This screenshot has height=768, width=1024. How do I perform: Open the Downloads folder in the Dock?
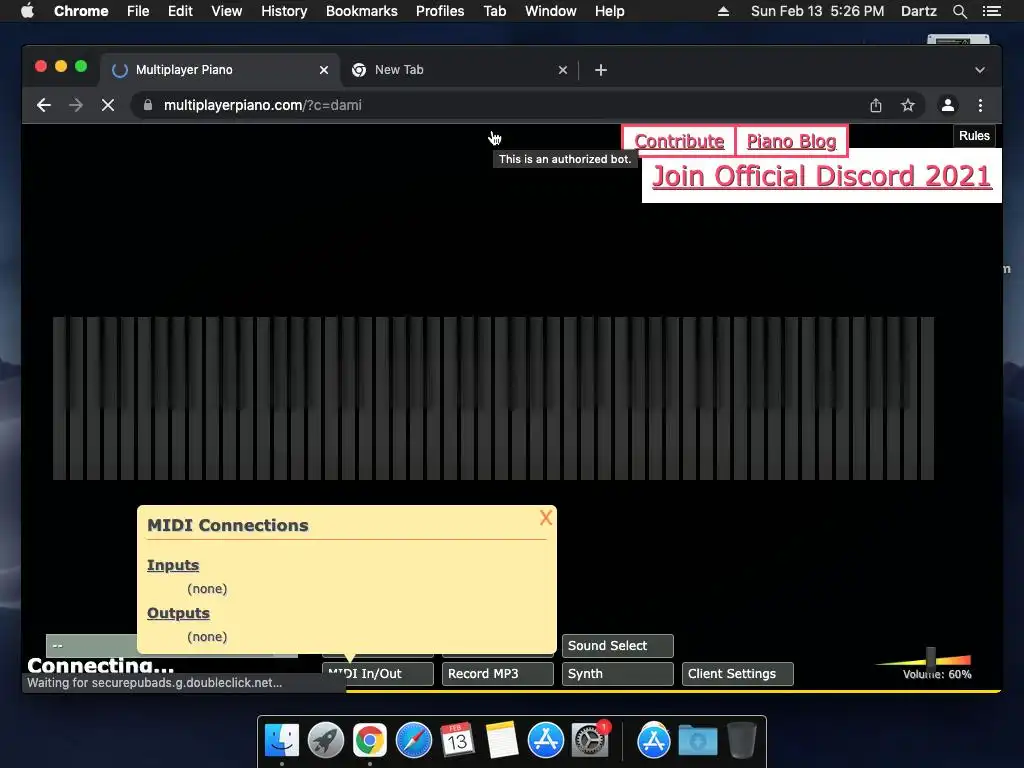point(697,741)
